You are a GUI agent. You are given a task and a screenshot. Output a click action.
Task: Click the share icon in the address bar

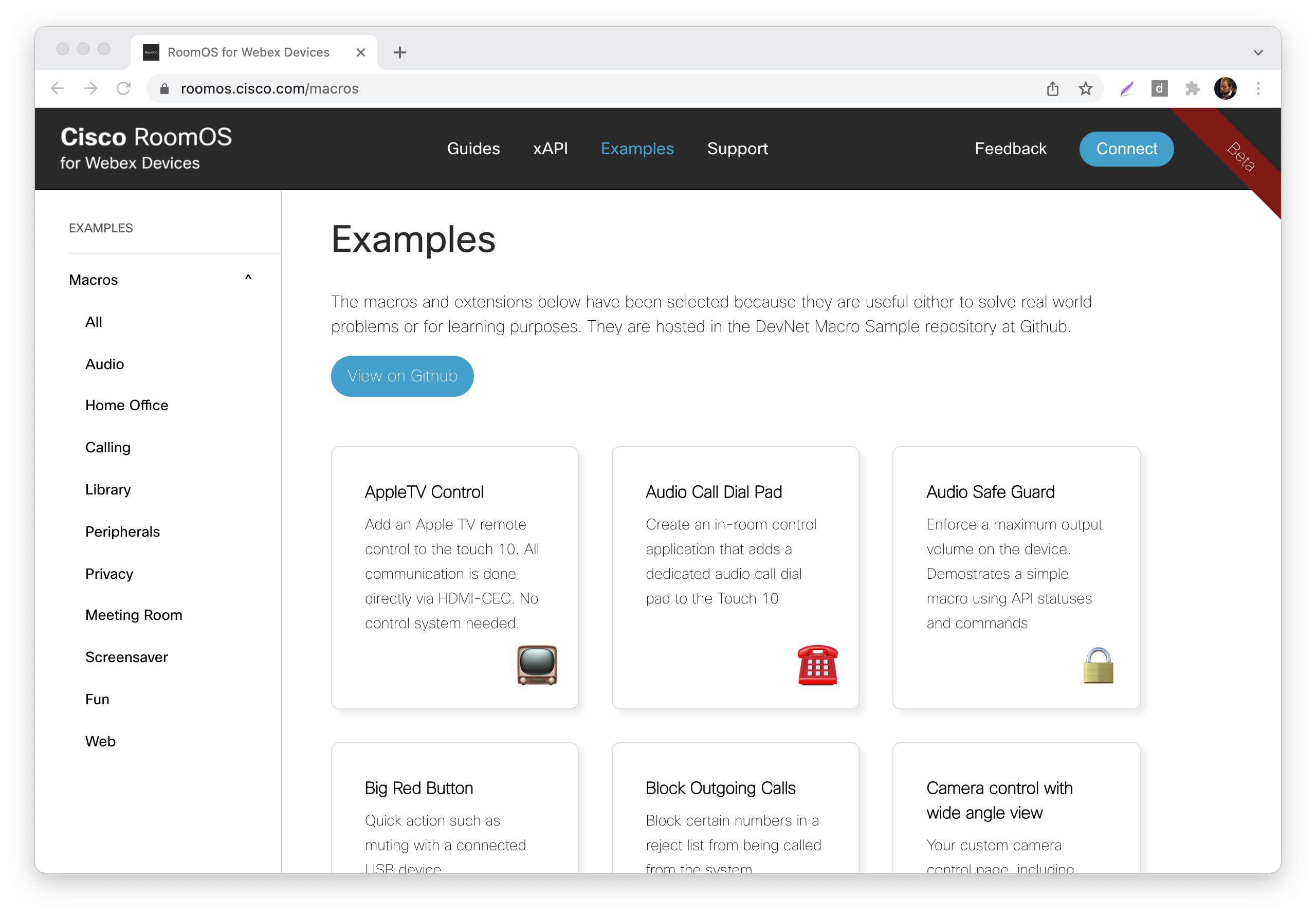pos(1052,88)
